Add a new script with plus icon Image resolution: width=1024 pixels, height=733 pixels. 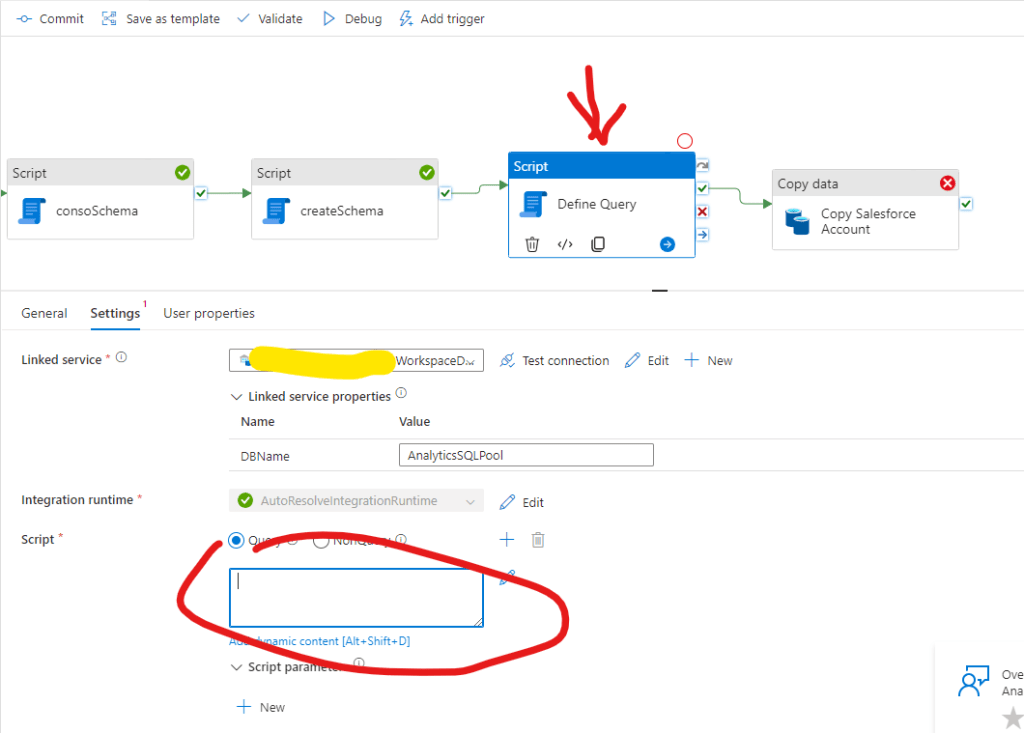pyautogui.click(x=507, y=540)
